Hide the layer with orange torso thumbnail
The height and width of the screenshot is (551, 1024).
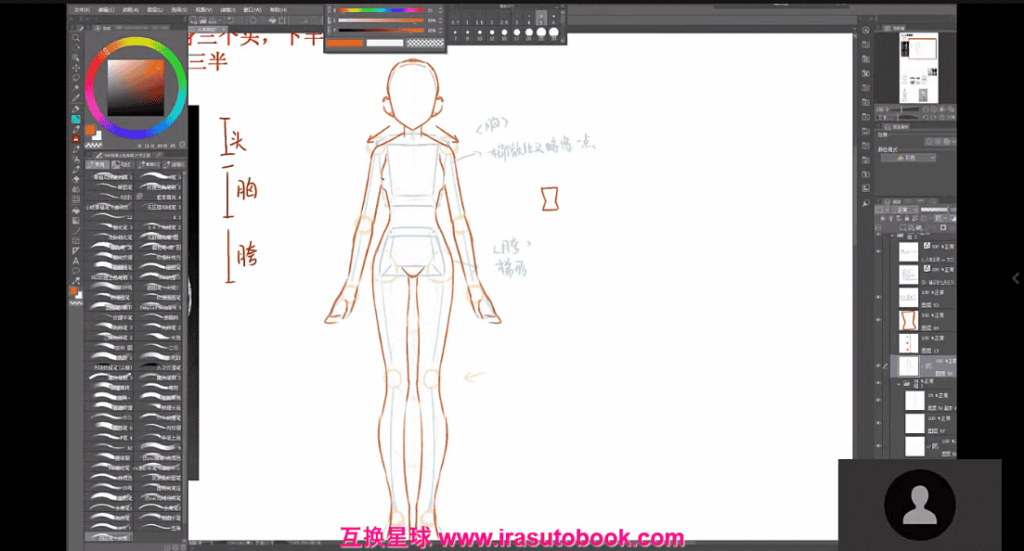click(879, 320)
